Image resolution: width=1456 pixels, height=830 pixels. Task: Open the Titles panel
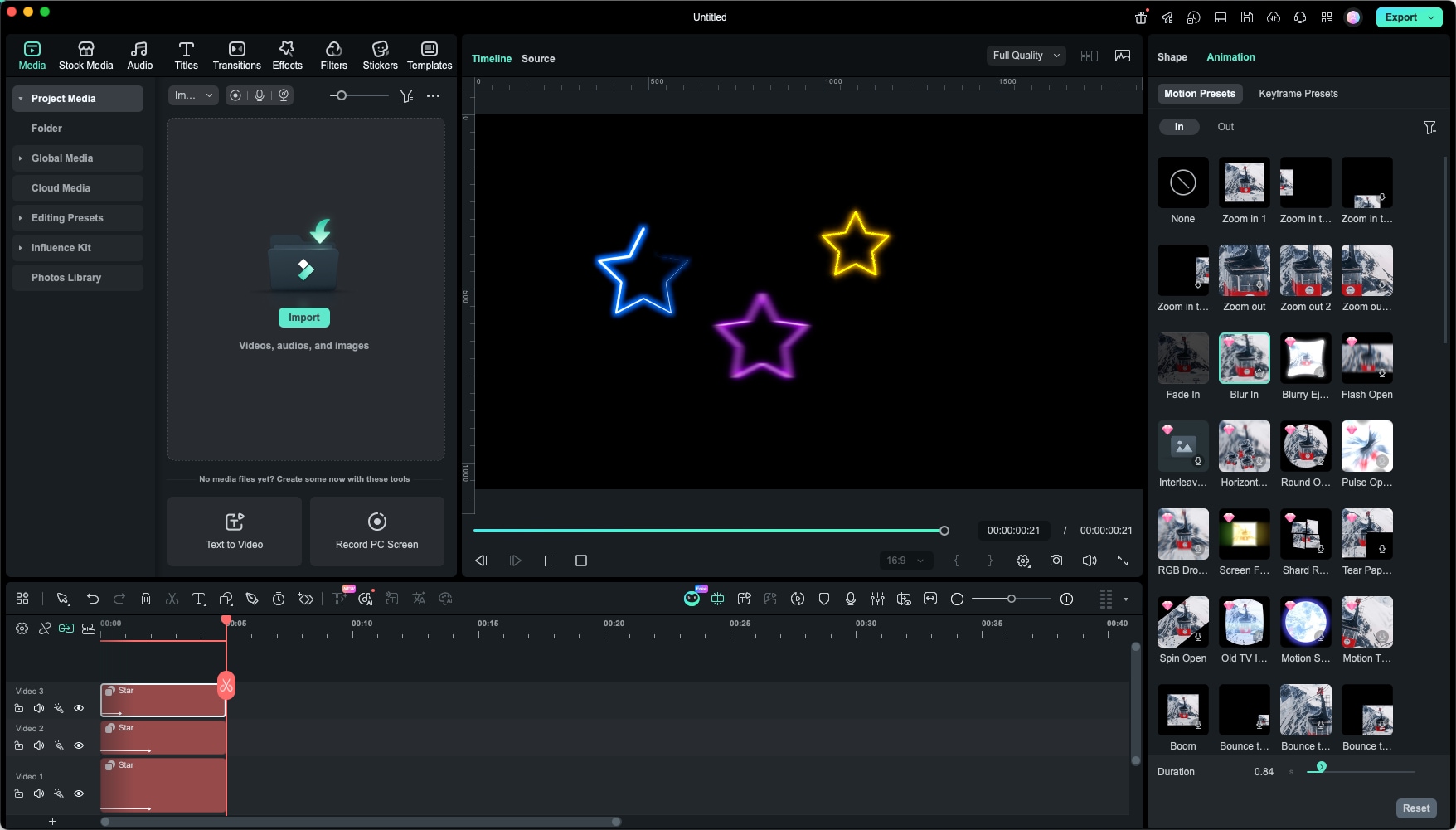click(186, 55)
